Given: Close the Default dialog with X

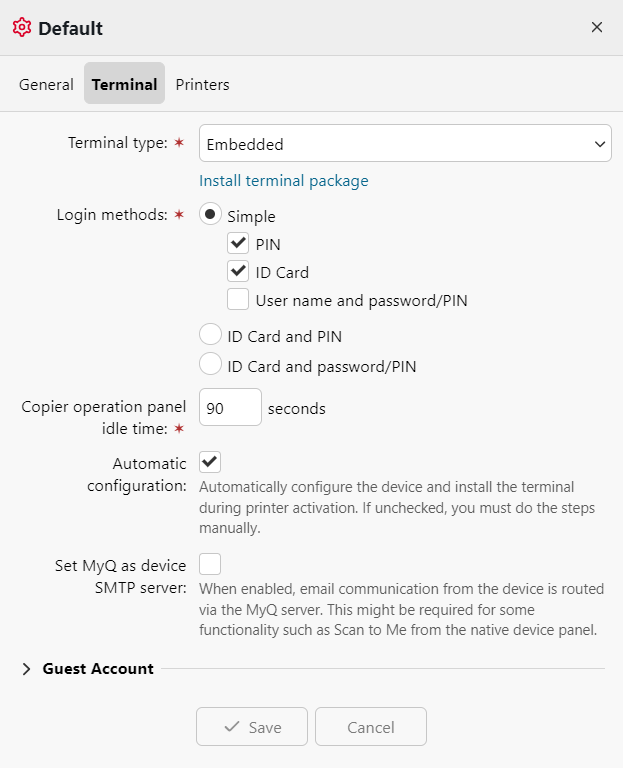Looking at the screenshot, I should click(x=597, y=27).
